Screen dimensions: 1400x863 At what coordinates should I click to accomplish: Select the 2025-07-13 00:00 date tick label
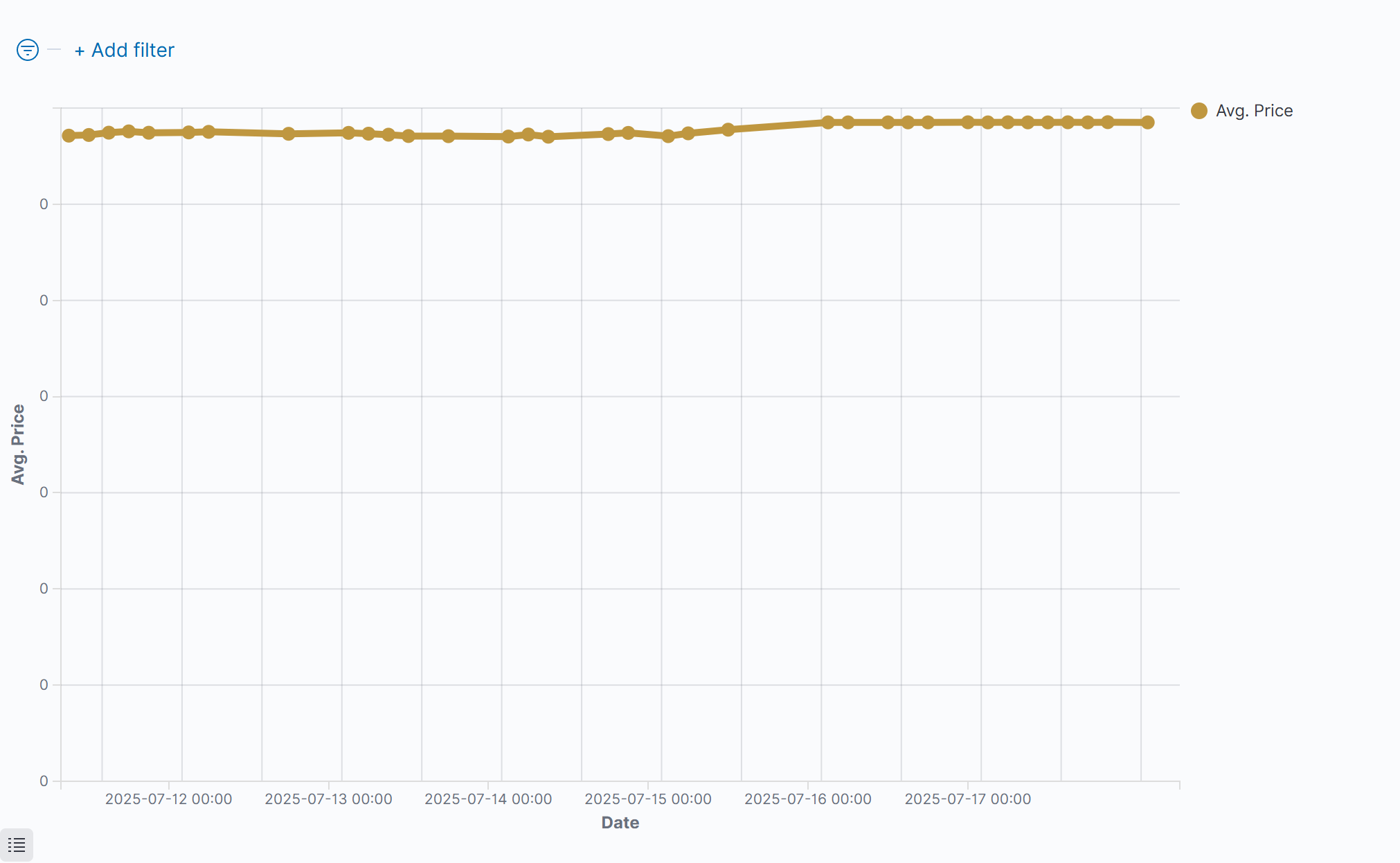point(328,799)
